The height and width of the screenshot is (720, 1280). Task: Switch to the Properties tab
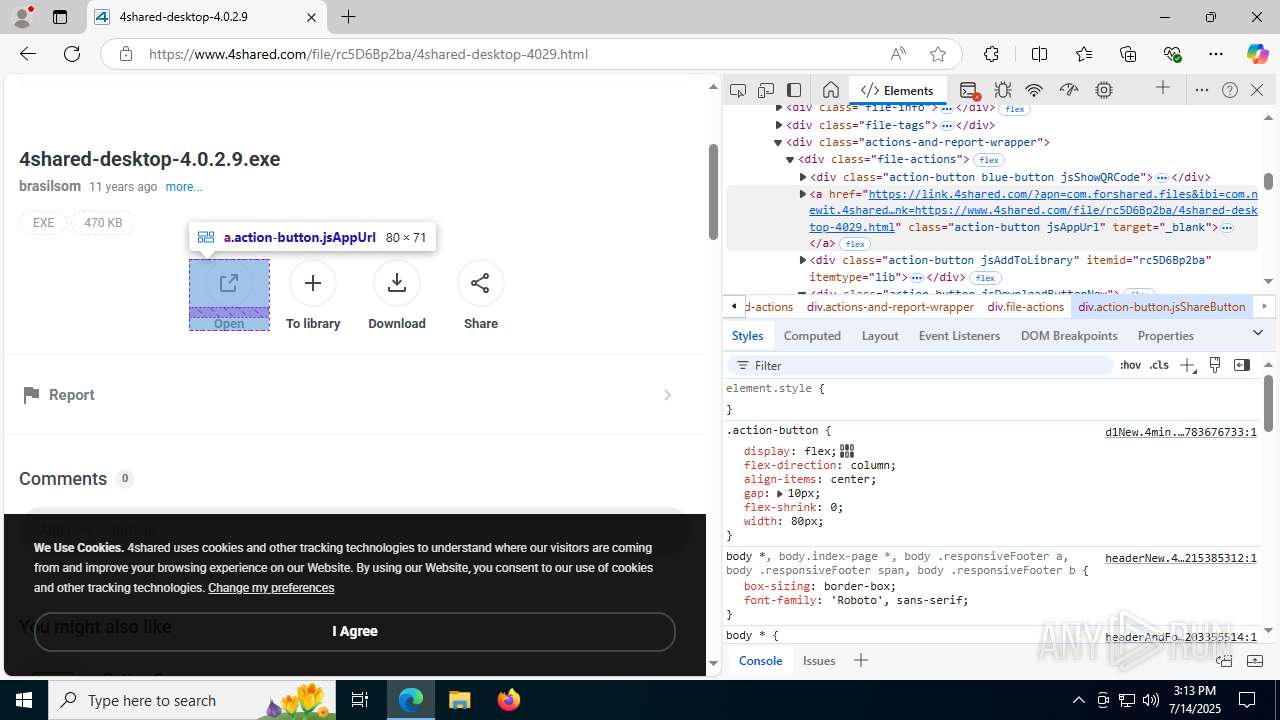coord(1166,336)
